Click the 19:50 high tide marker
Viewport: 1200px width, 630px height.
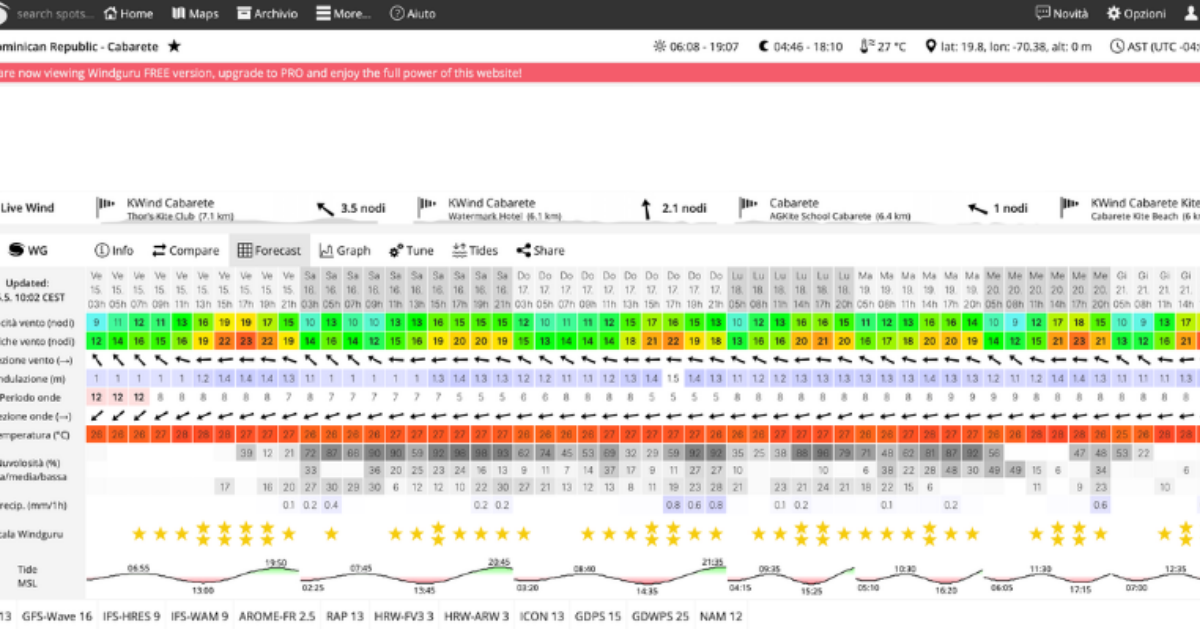(x=278, y=563)
